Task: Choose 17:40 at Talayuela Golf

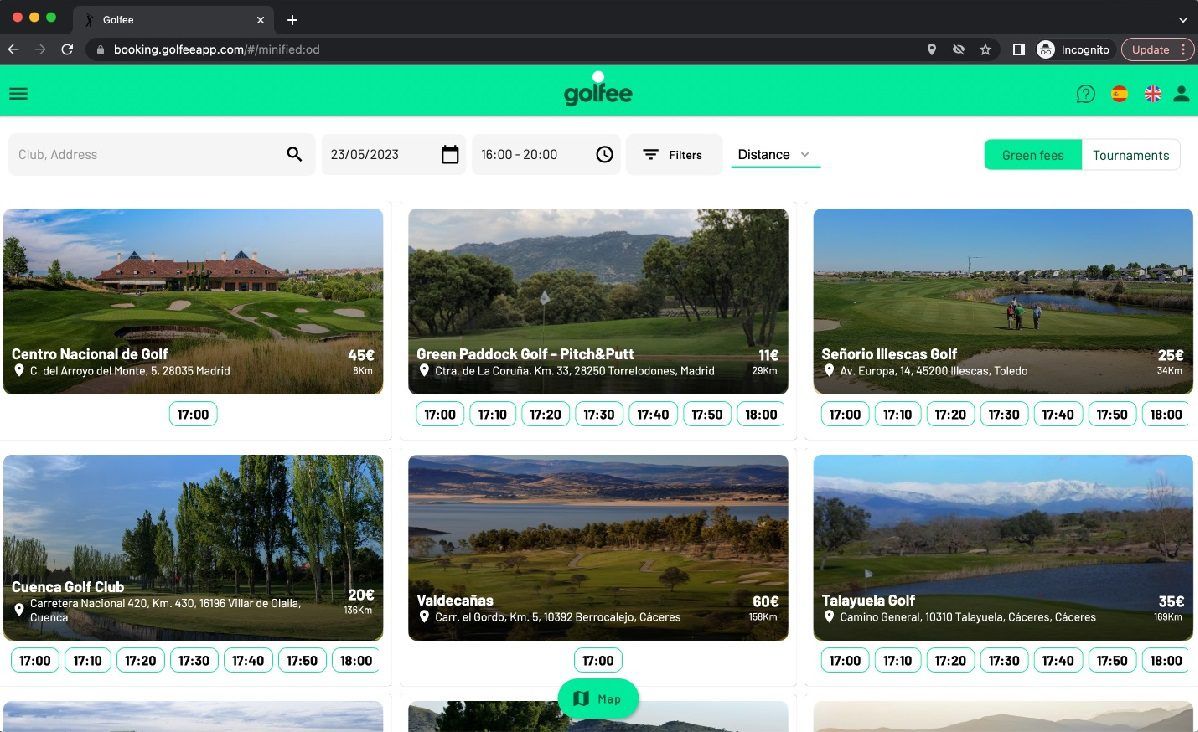Action: (1058, 660)
